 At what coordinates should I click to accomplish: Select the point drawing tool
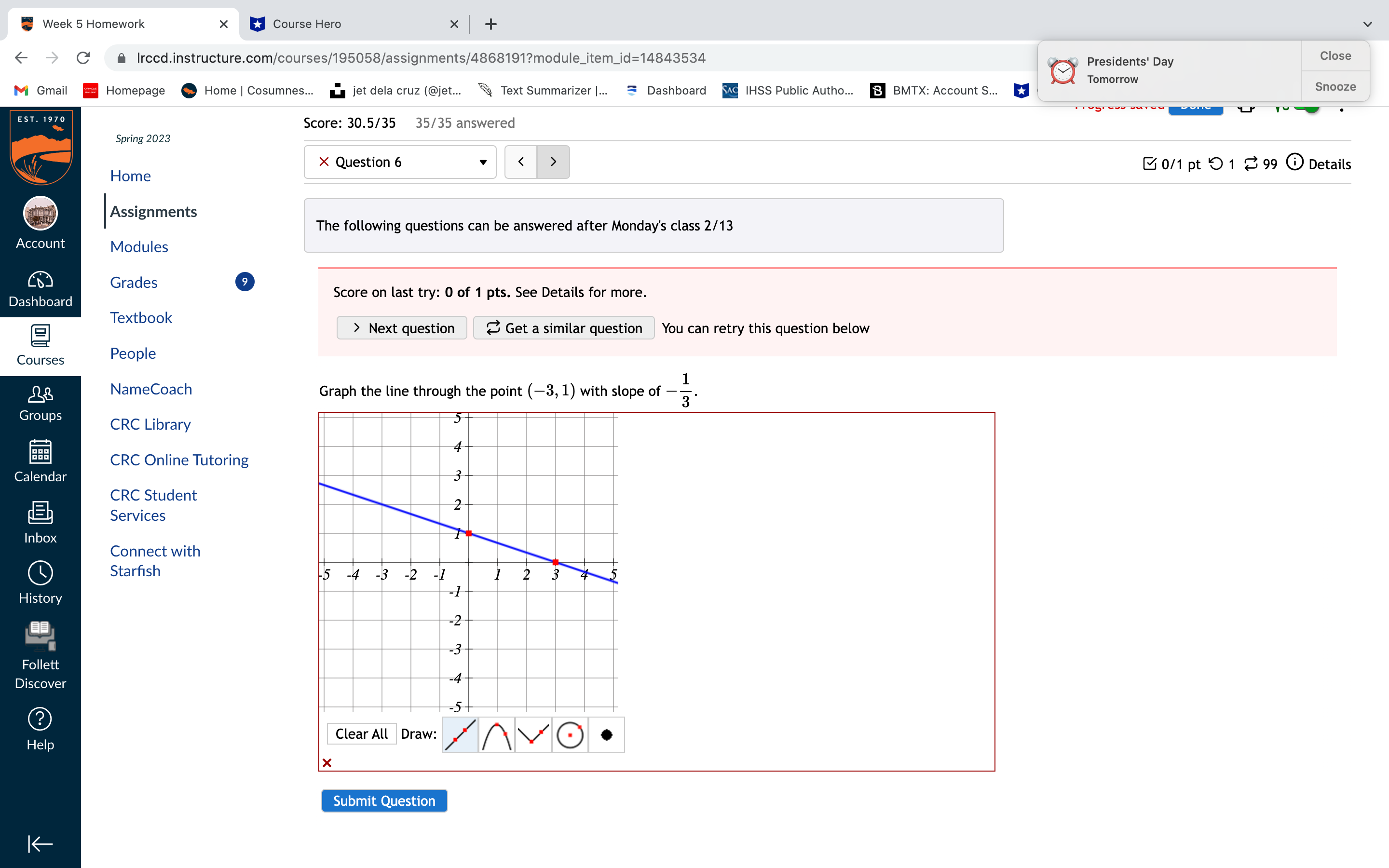pyautogui.click(x=607, y=735)
